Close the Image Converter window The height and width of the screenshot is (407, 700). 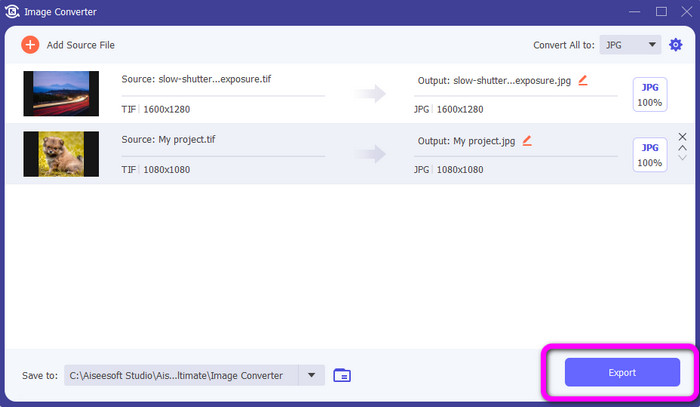tap(687, 12)
